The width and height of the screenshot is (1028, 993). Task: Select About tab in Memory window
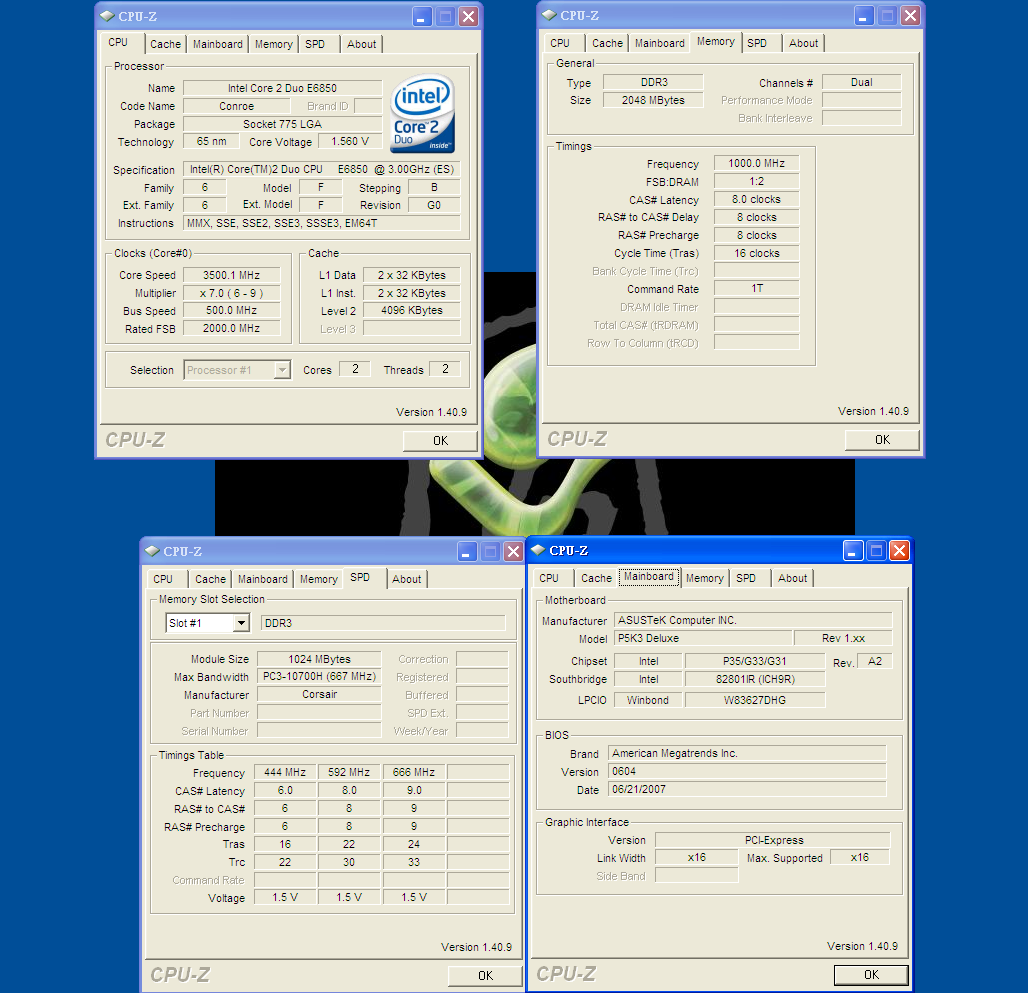click(x=803, y=43)
